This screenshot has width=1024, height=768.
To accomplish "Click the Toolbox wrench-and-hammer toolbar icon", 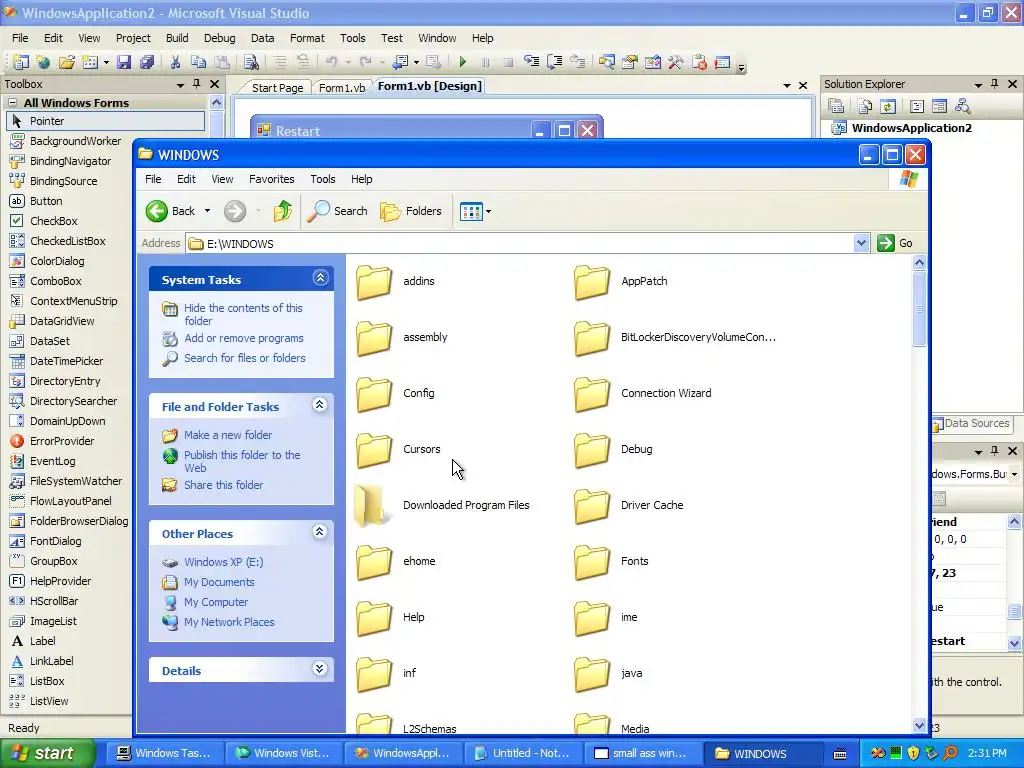I will tap(675, 62).
